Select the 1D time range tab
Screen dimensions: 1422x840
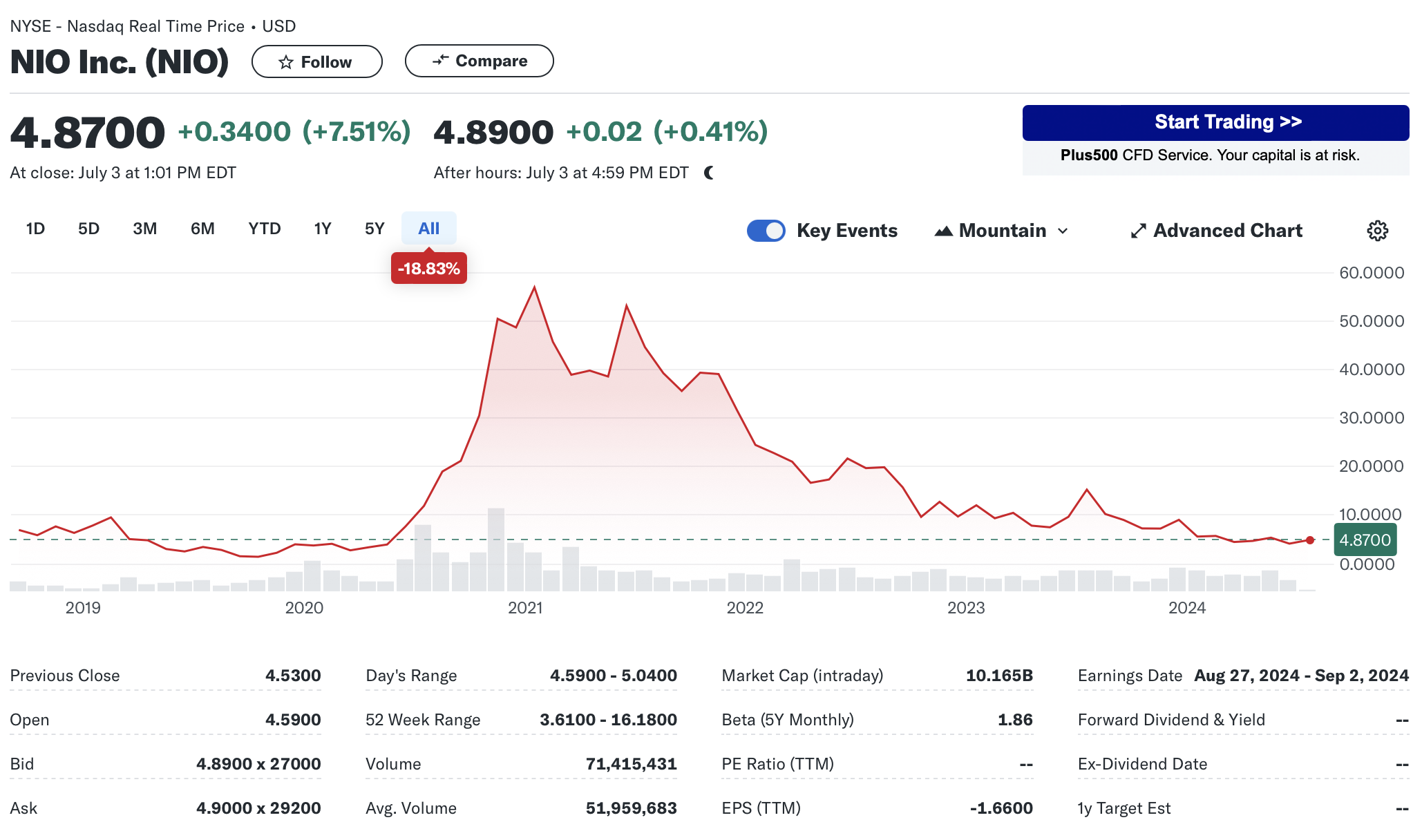35,229
